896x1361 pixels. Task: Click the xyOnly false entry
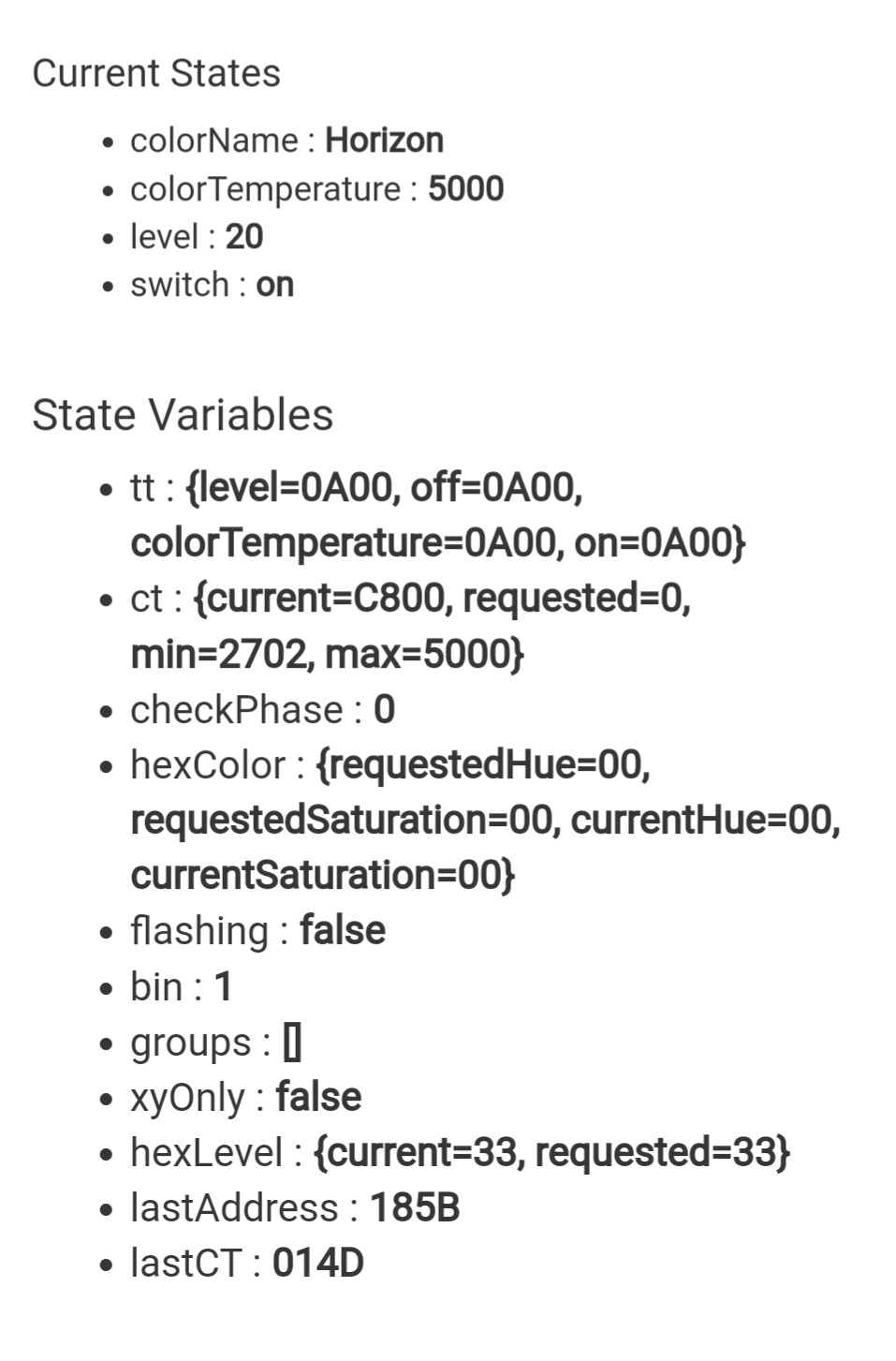(245, 1098)
